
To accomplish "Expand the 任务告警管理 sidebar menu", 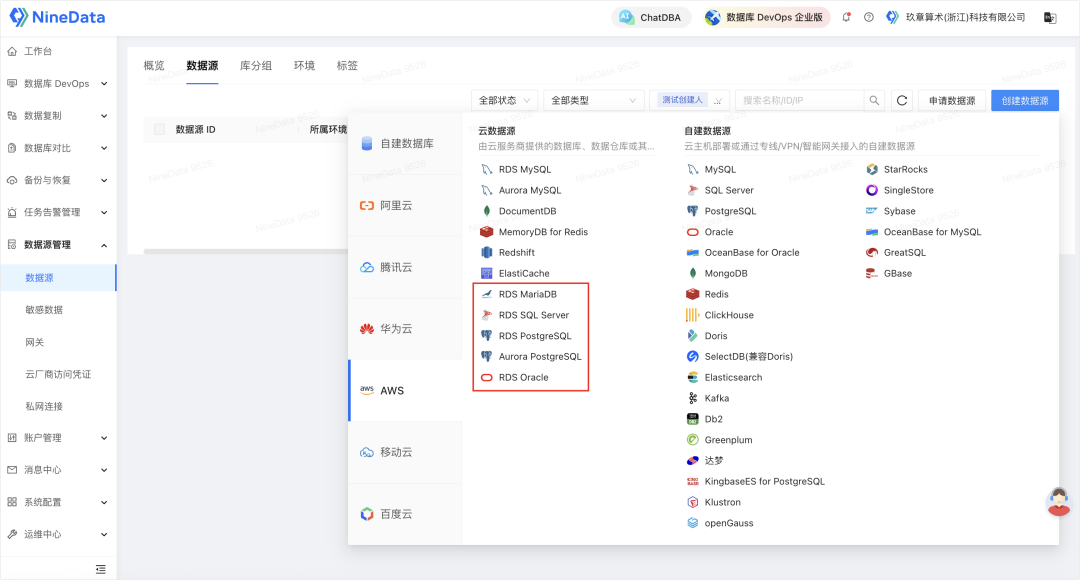I will click(x=58, y=212).
